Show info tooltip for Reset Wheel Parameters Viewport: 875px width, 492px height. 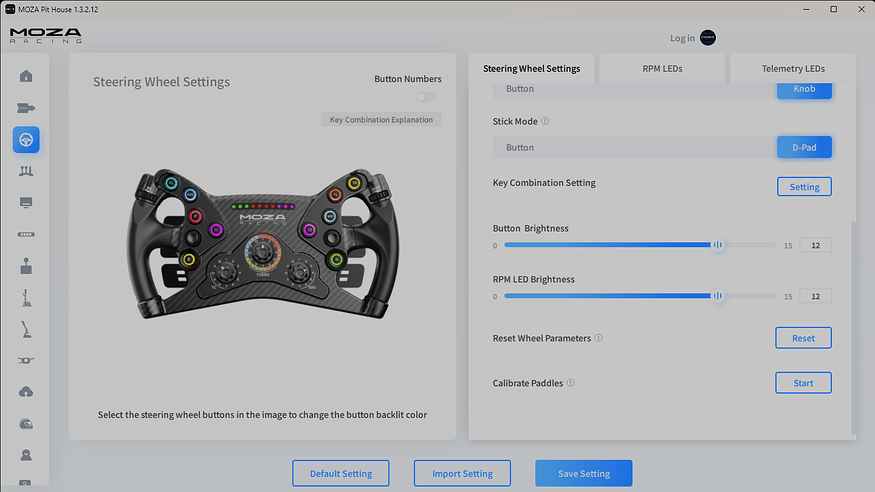(x=598, y=338)
